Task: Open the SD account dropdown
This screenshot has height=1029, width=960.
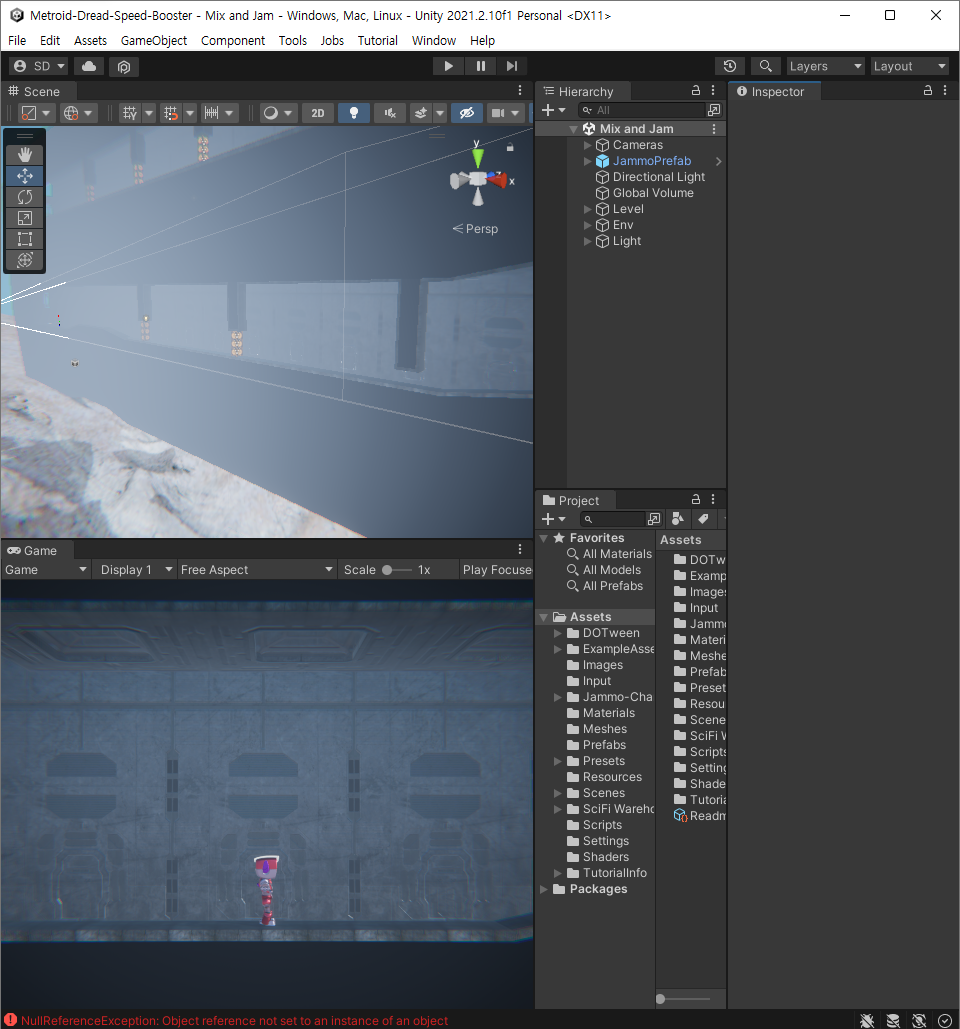Action: coord(39,66)
